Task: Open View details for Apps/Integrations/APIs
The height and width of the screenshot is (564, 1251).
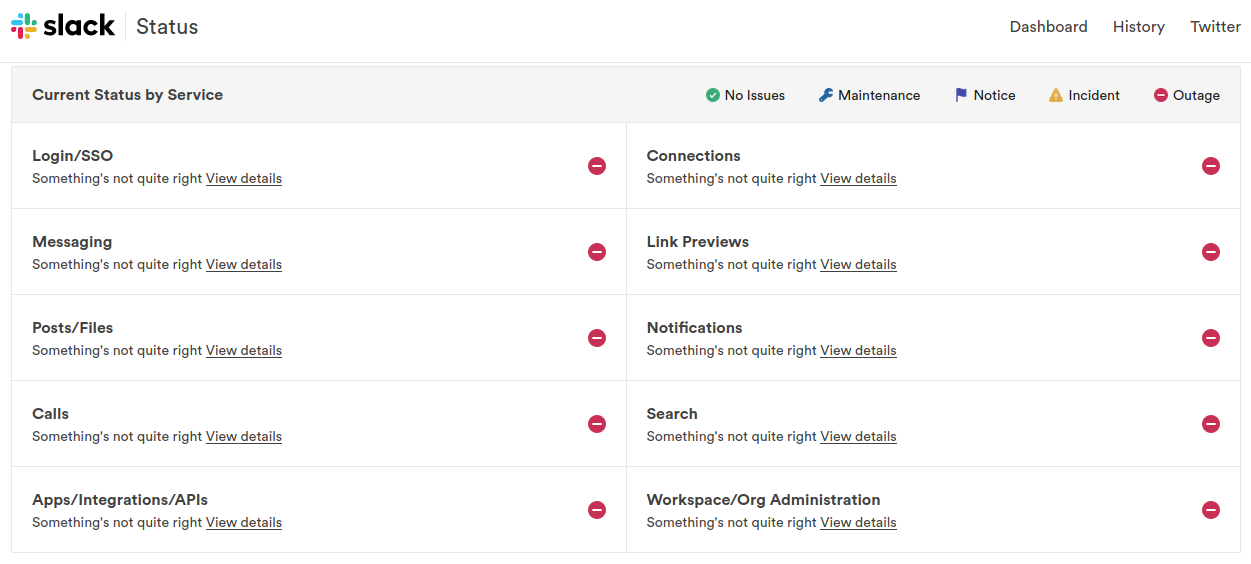Action: tap(244, 522)
